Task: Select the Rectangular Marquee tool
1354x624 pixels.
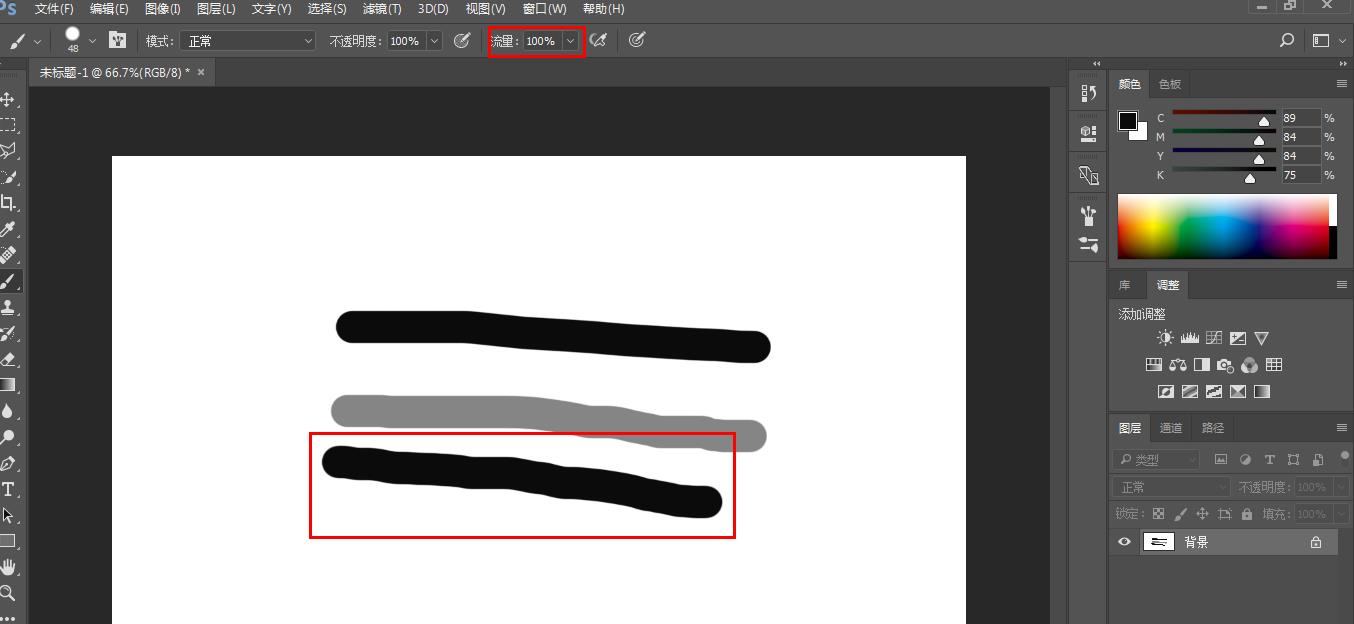Action: [8, 125]
